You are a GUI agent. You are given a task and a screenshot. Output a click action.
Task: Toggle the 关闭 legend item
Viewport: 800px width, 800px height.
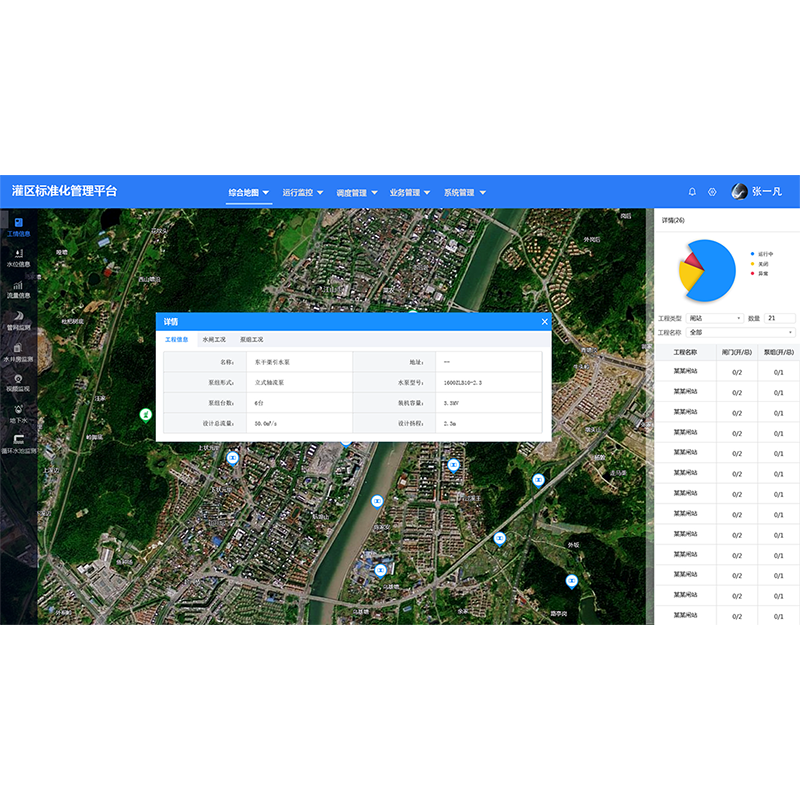coord(762,264)
